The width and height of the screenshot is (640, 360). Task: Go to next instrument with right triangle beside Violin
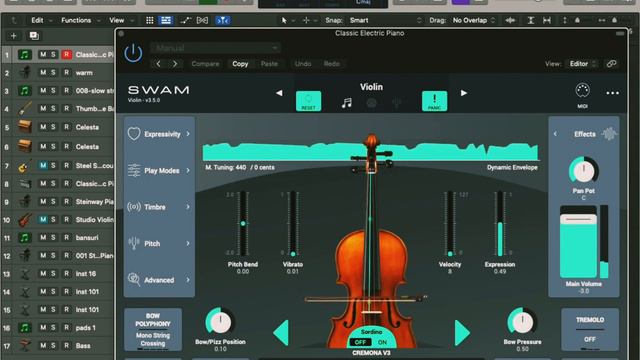coord(464,93)
